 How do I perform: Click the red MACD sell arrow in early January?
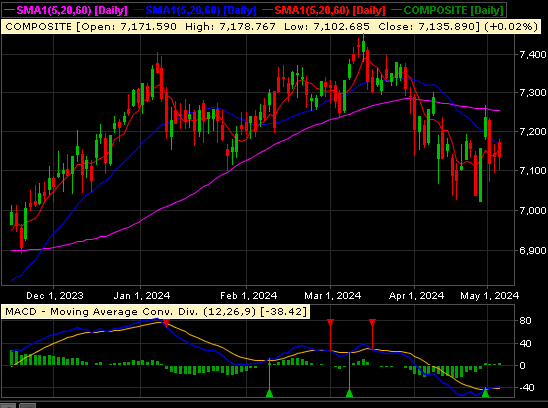167,323
